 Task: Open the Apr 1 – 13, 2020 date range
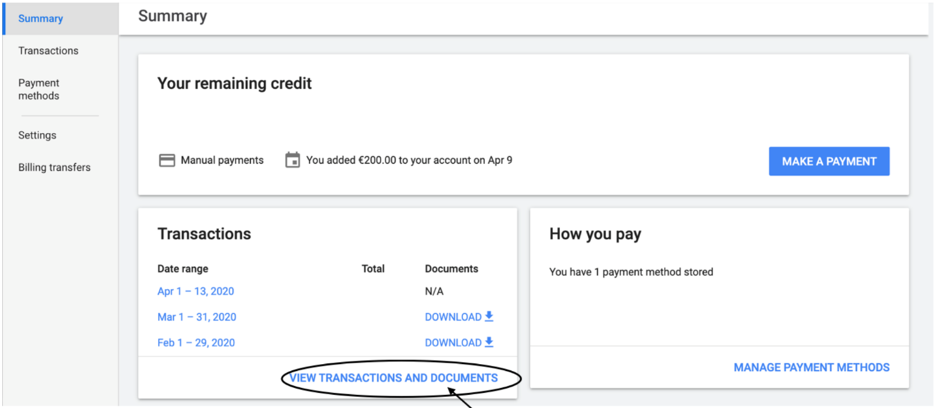pos(195,292)
